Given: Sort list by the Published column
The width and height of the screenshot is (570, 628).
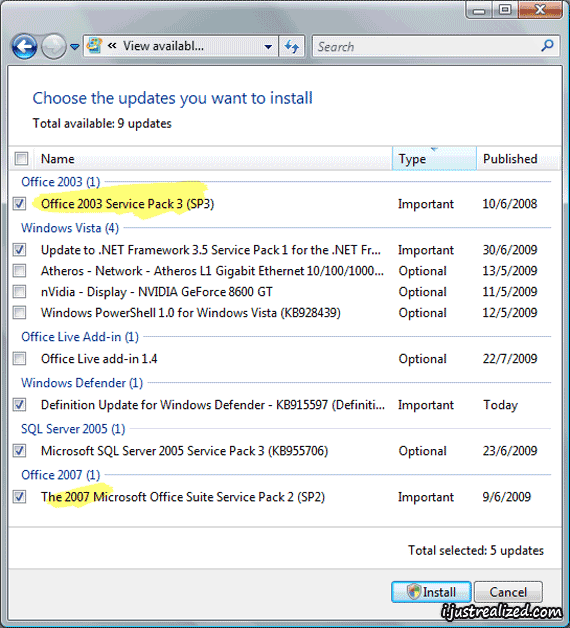Looking at the screenshot, I should pyautogui.click(x=519, y=159).
